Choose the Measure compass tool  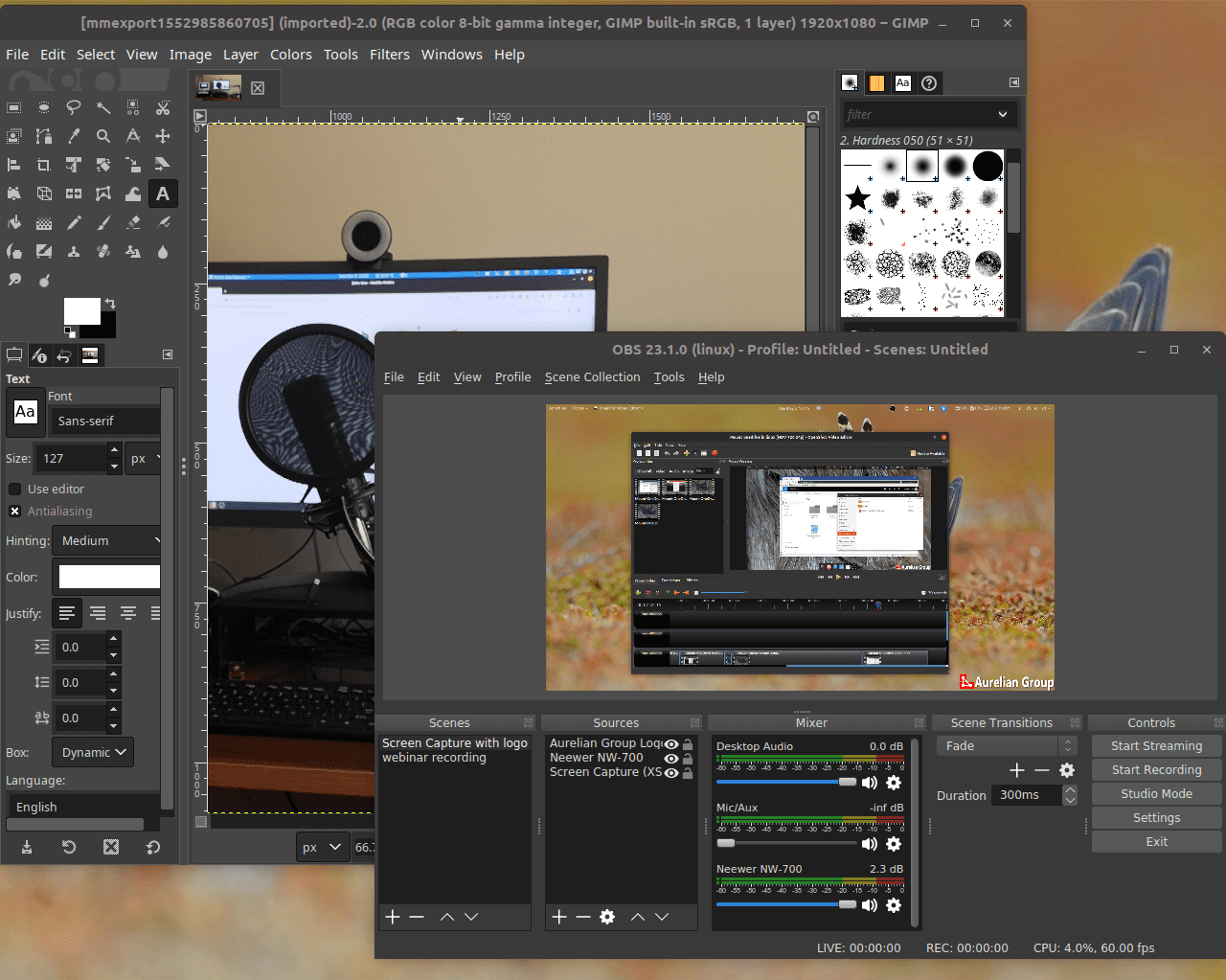tap(133, 136)
